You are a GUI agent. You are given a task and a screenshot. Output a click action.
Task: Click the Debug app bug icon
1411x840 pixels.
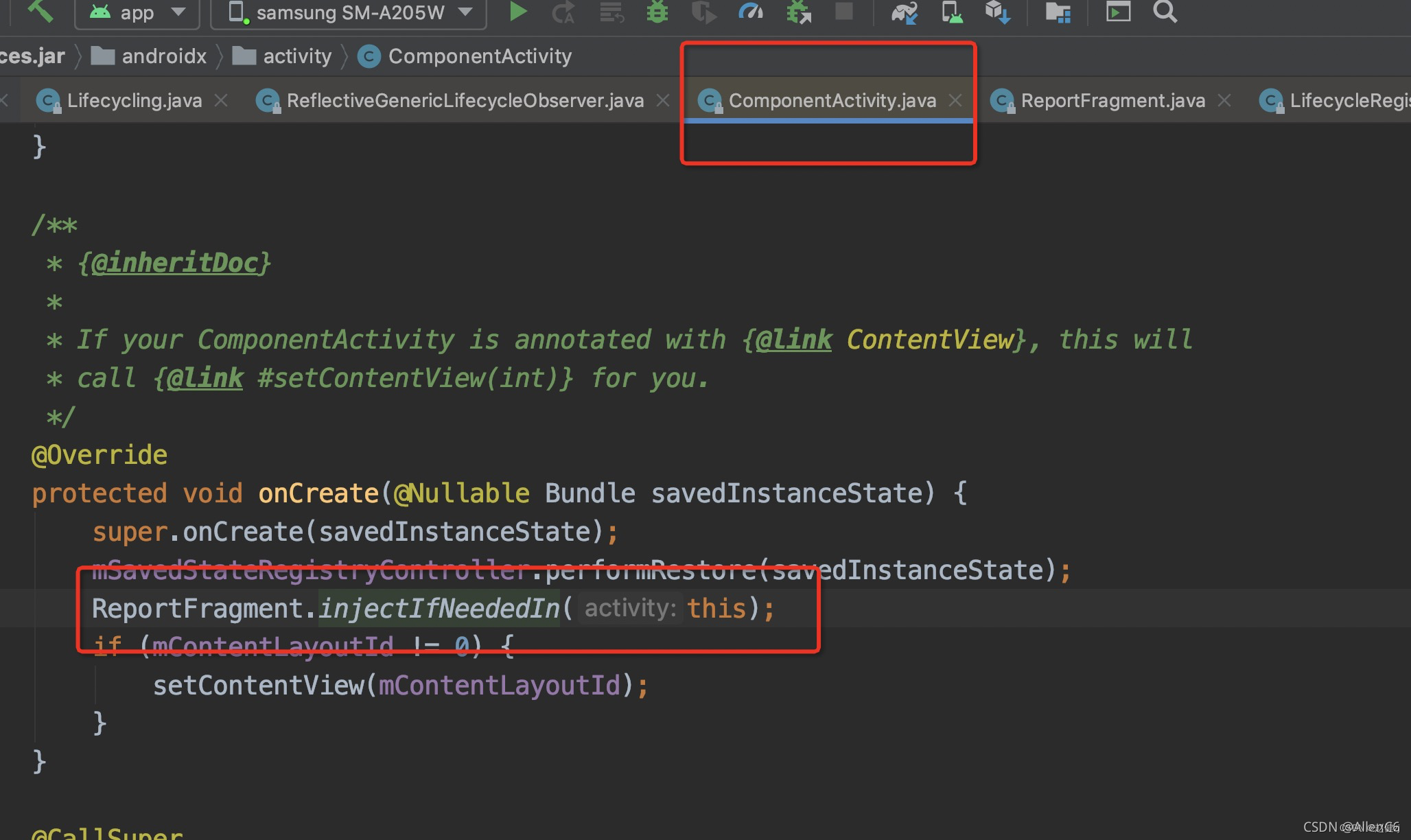[657, 12]
